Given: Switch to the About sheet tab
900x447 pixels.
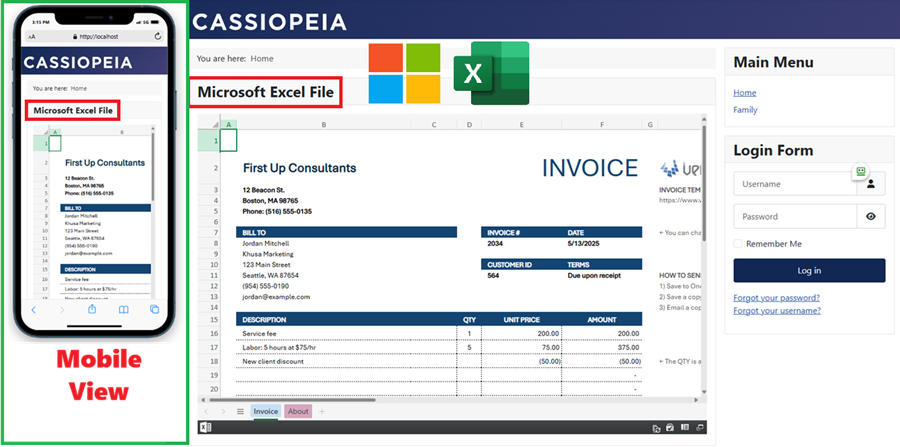Looking at the screenshot, I should (298, 411).
